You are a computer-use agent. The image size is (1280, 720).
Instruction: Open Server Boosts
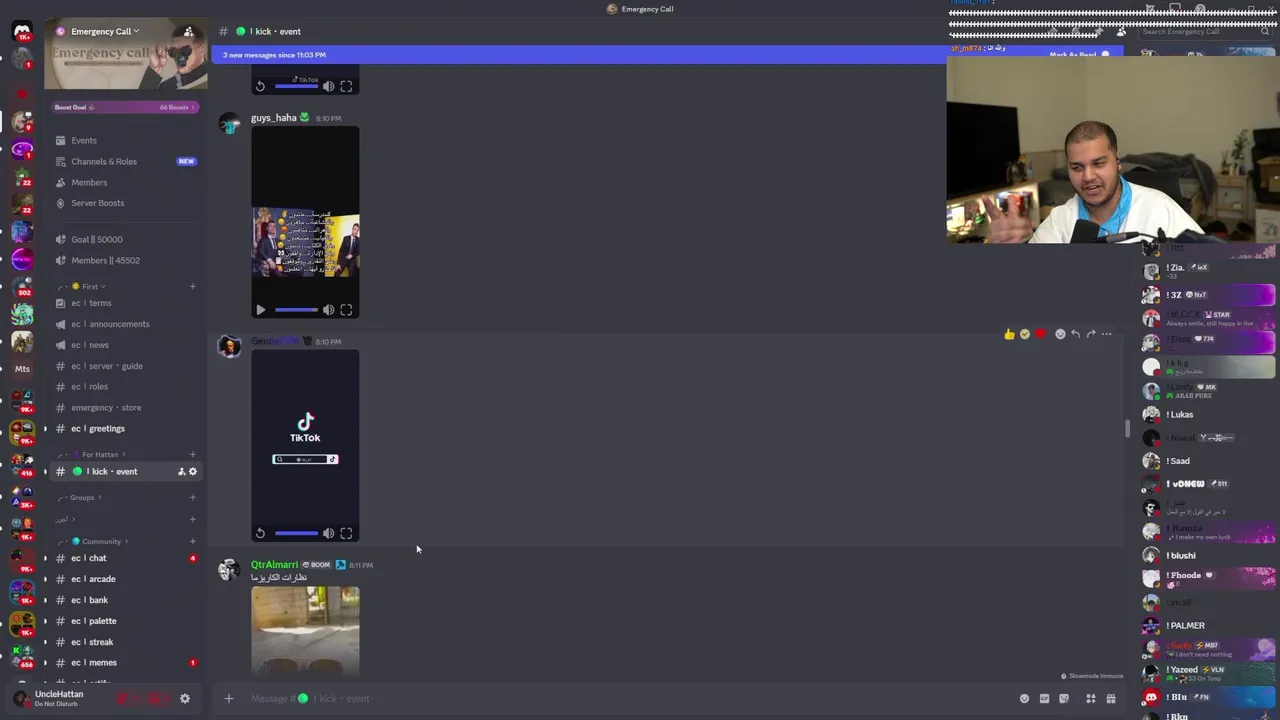click(126, 203)
